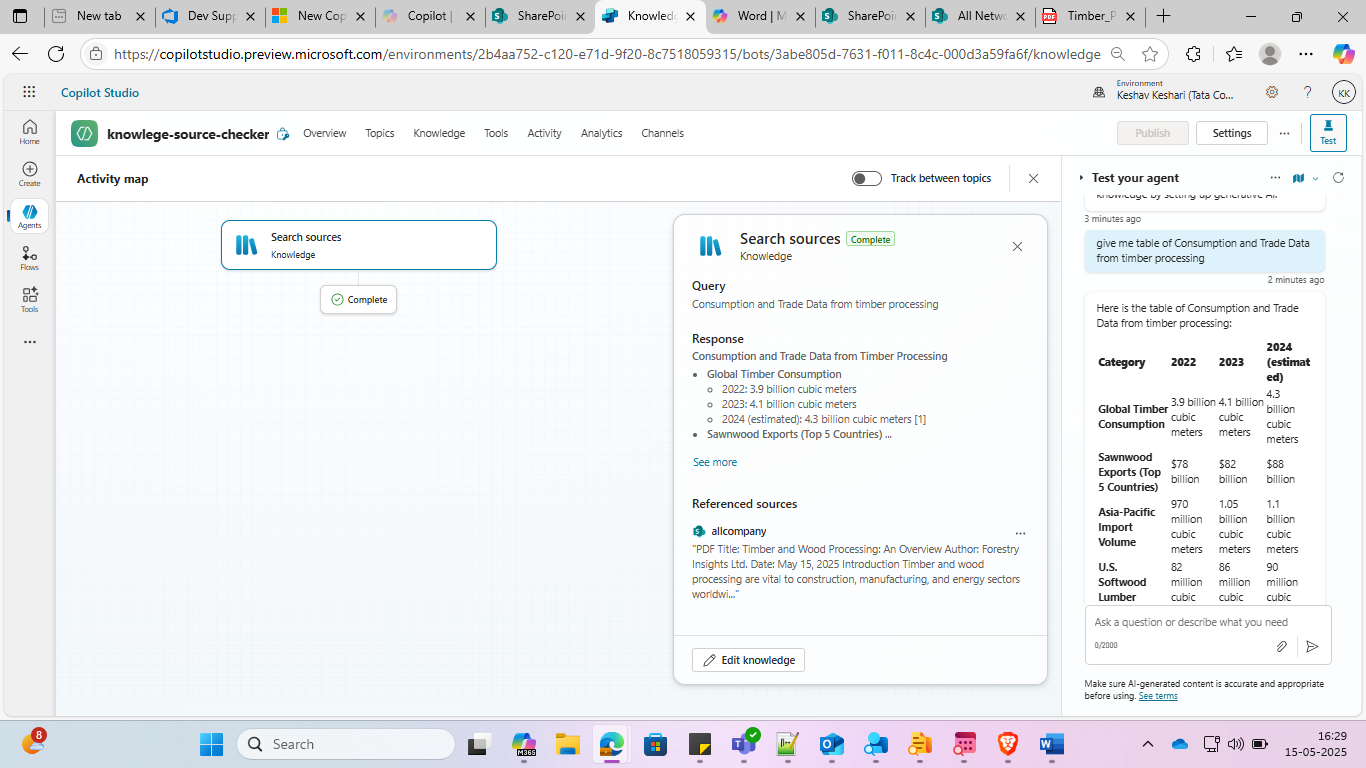Image resolution: width=1366 pixels, height=768 pixels.
Task: Switch to the Topics tab
Action: (380, 133)
